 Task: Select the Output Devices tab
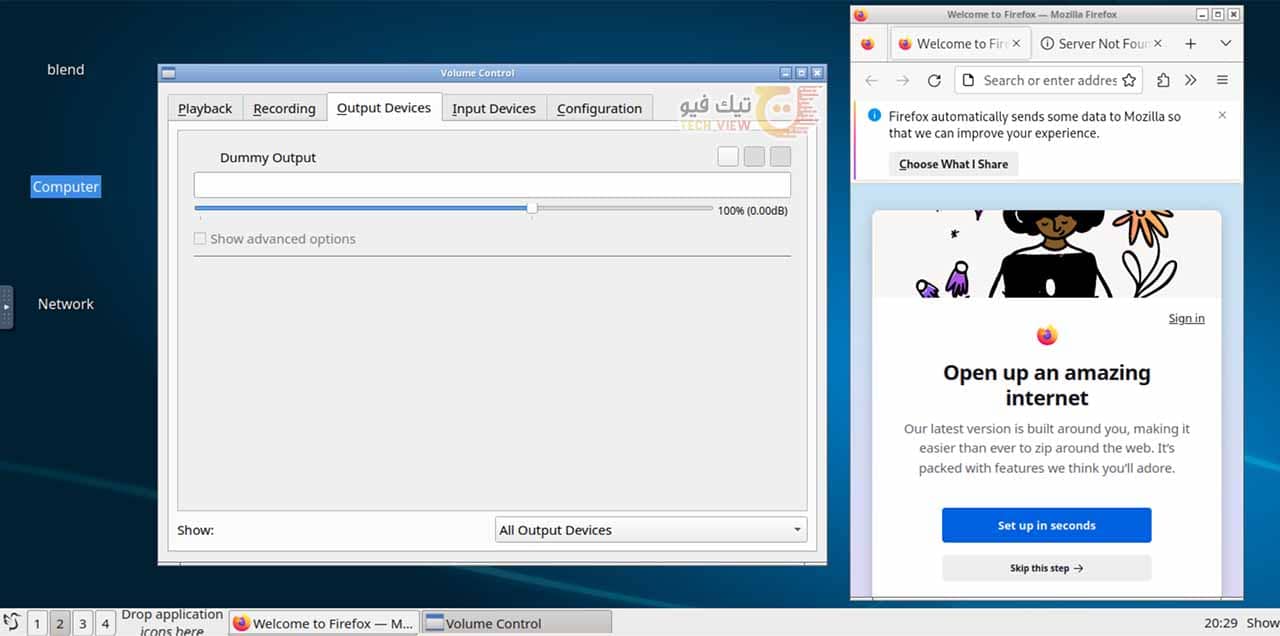click(384, 107)
